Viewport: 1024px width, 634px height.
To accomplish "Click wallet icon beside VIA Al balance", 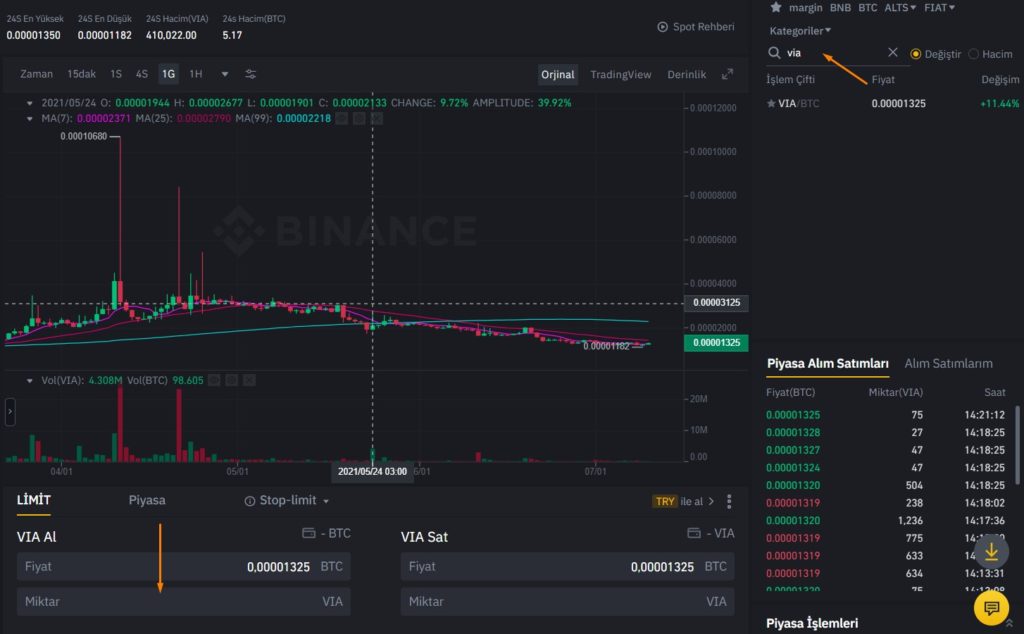I will pos(309,533).
